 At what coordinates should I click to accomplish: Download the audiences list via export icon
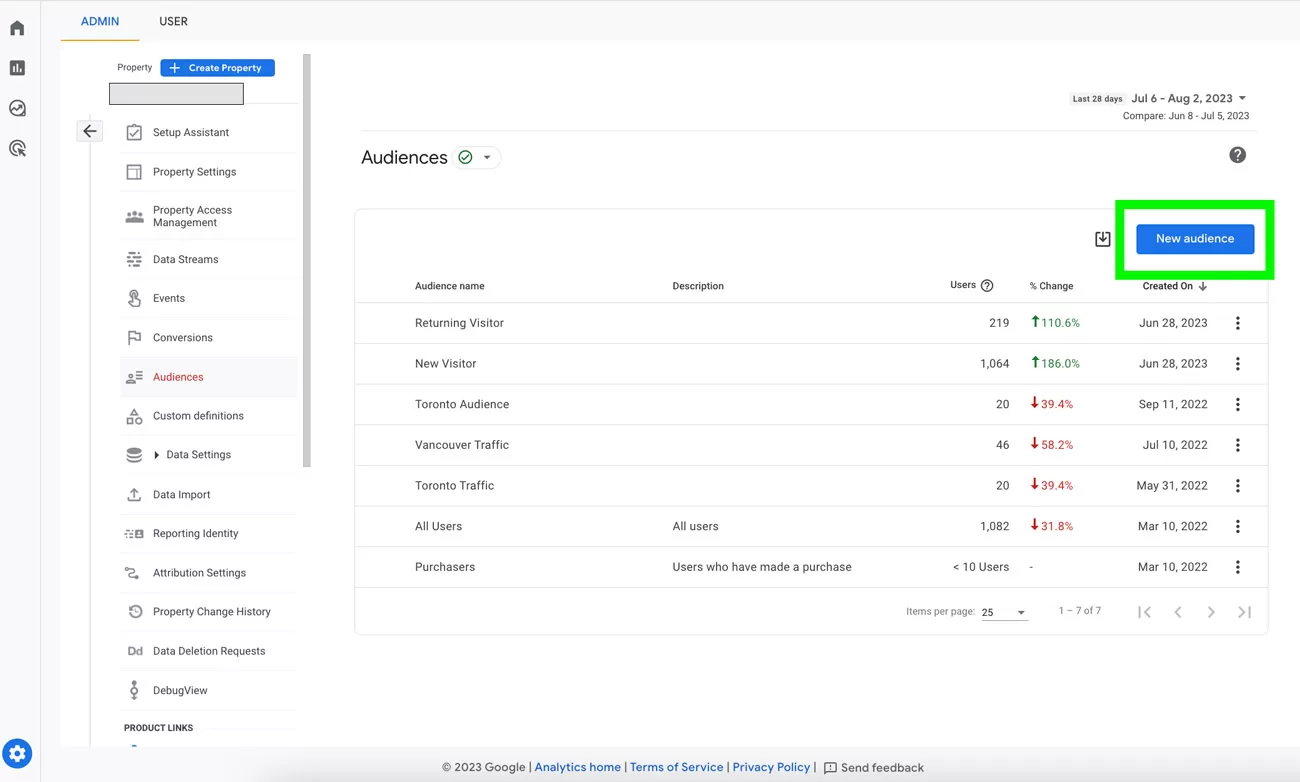coord(1102,239)
